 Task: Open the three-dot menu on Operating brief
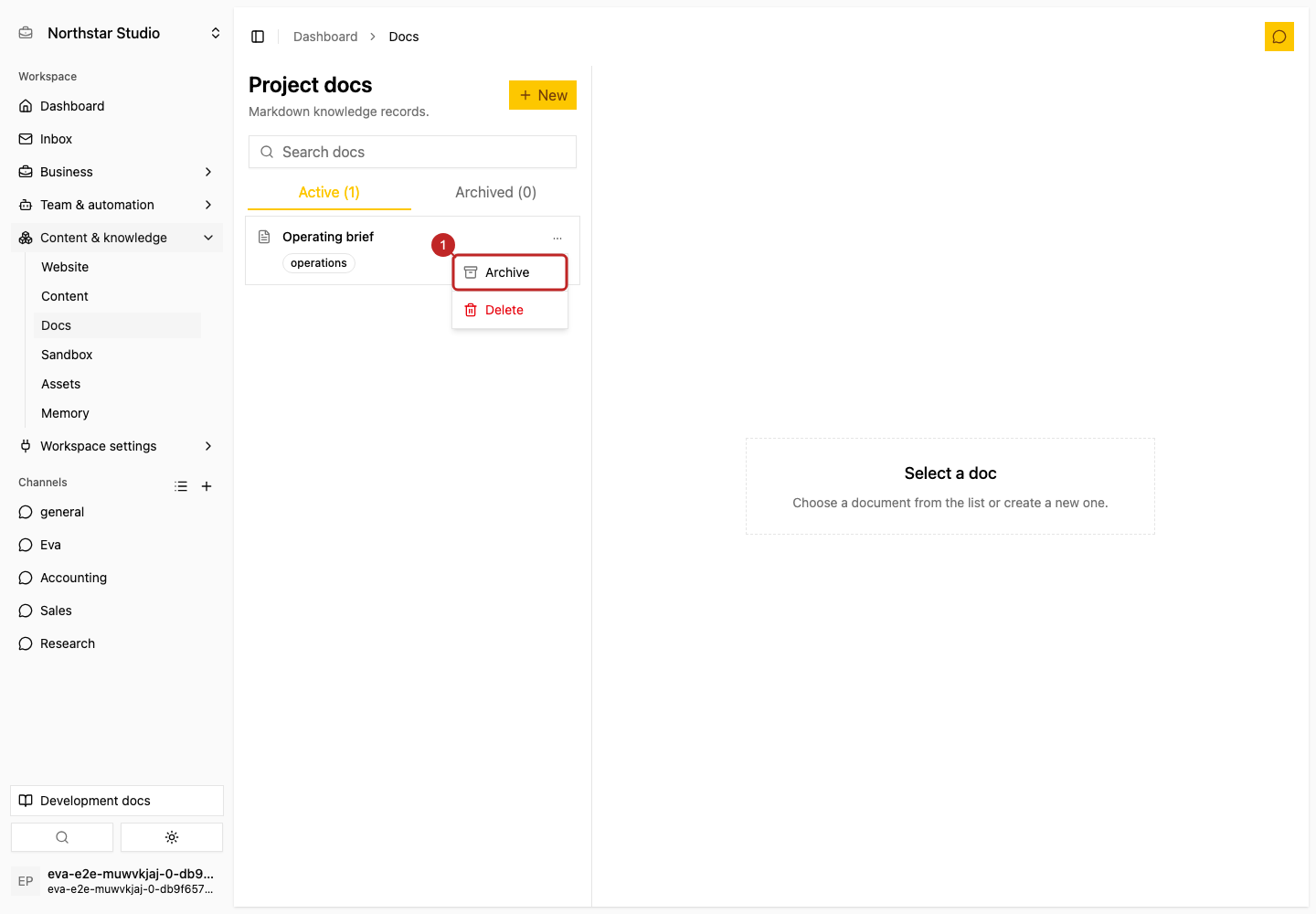click(x=557, y=238)
